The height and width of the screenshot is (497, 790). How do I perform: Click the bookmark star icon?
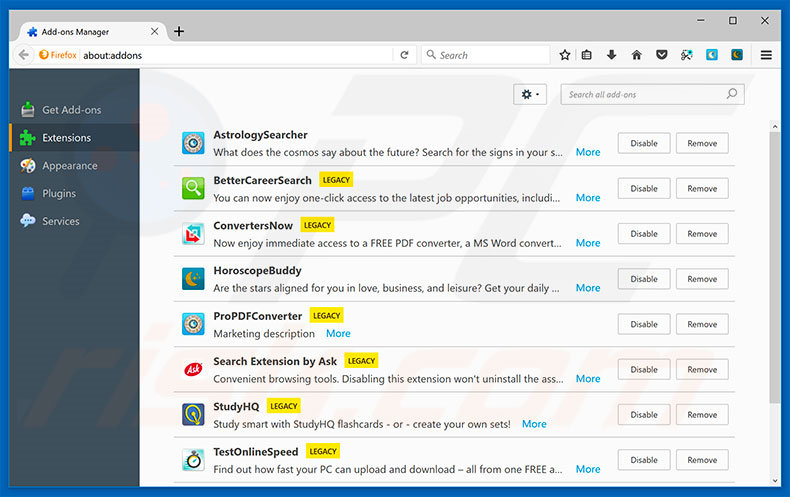(x=565, y=55)
